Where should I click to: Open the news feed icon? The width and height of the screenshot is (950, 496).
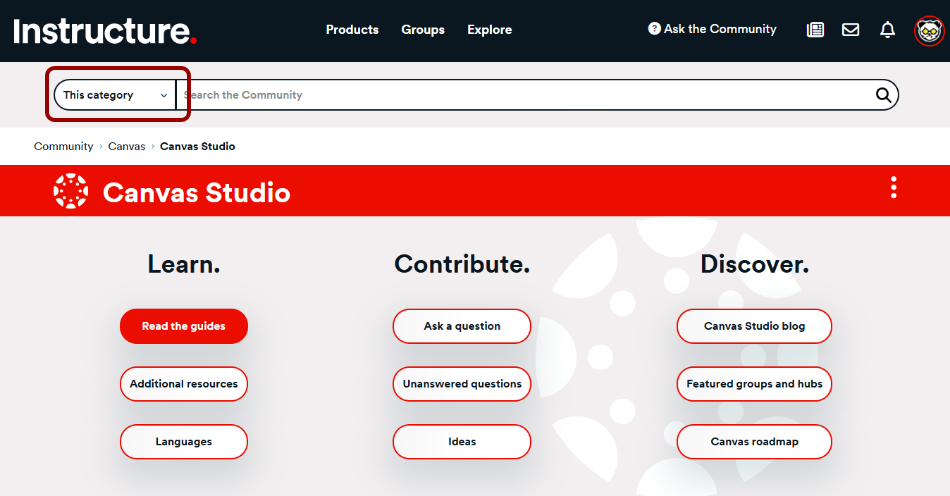815,30
